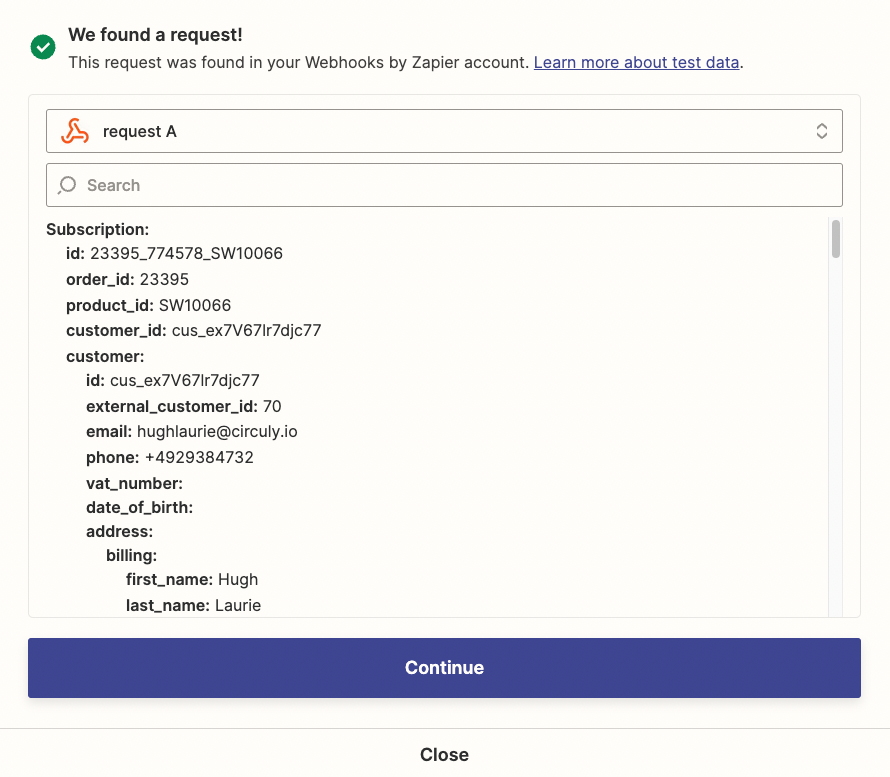Click the Close button
890x777 pixels.
pos(444,754)
